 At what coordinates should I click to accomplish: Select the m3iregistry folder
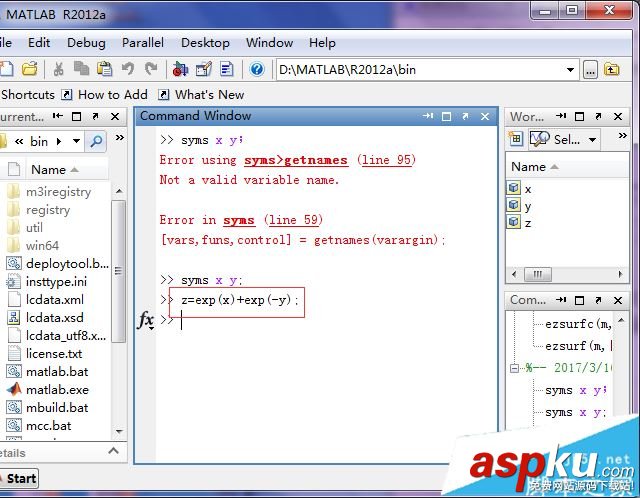(x=58, y=191)
